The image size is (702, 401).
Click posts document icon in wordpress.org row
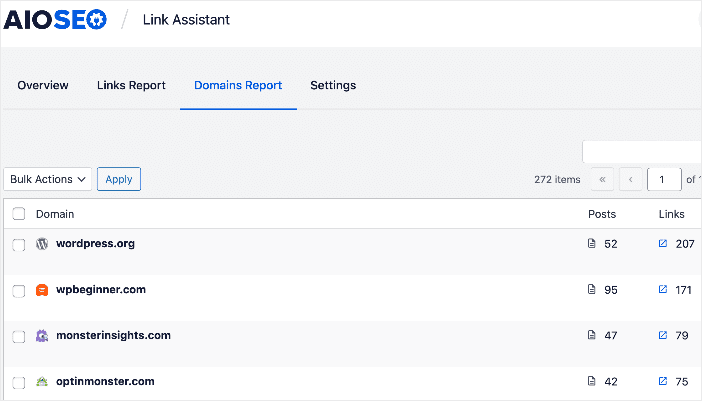click(x=591, y=243)
